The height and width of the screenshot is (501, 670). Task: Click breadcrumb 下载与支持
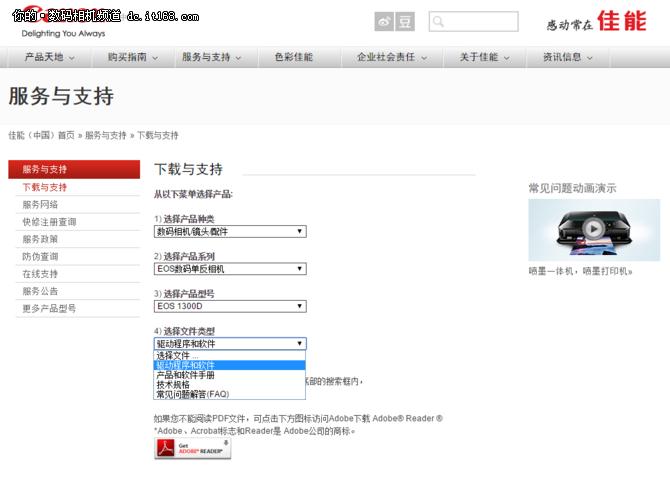158,136
